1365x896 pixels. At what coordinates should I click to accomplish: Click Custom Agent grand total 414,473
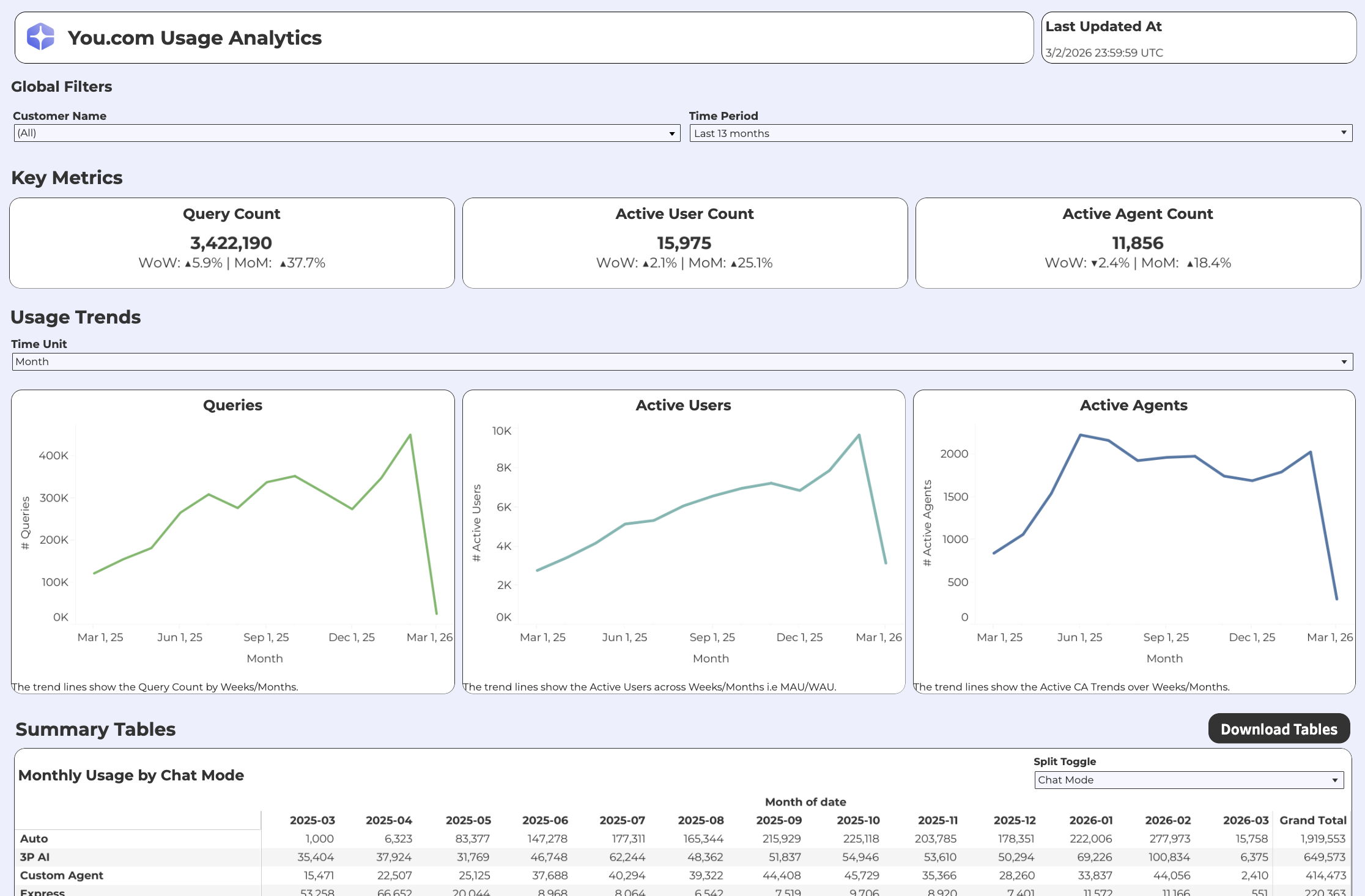(x=1325, y=875)
